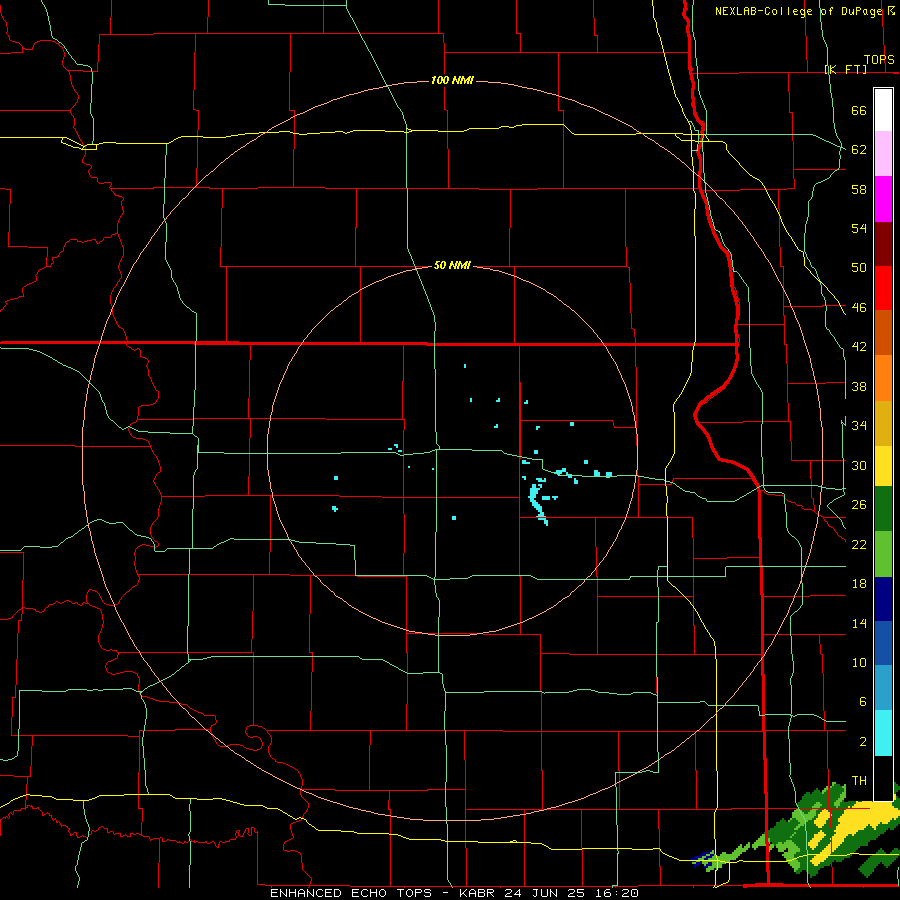Click the 38 legend value
Image resolution: width=900 pixels, height=900 pixels.
(x=859, y=386)
